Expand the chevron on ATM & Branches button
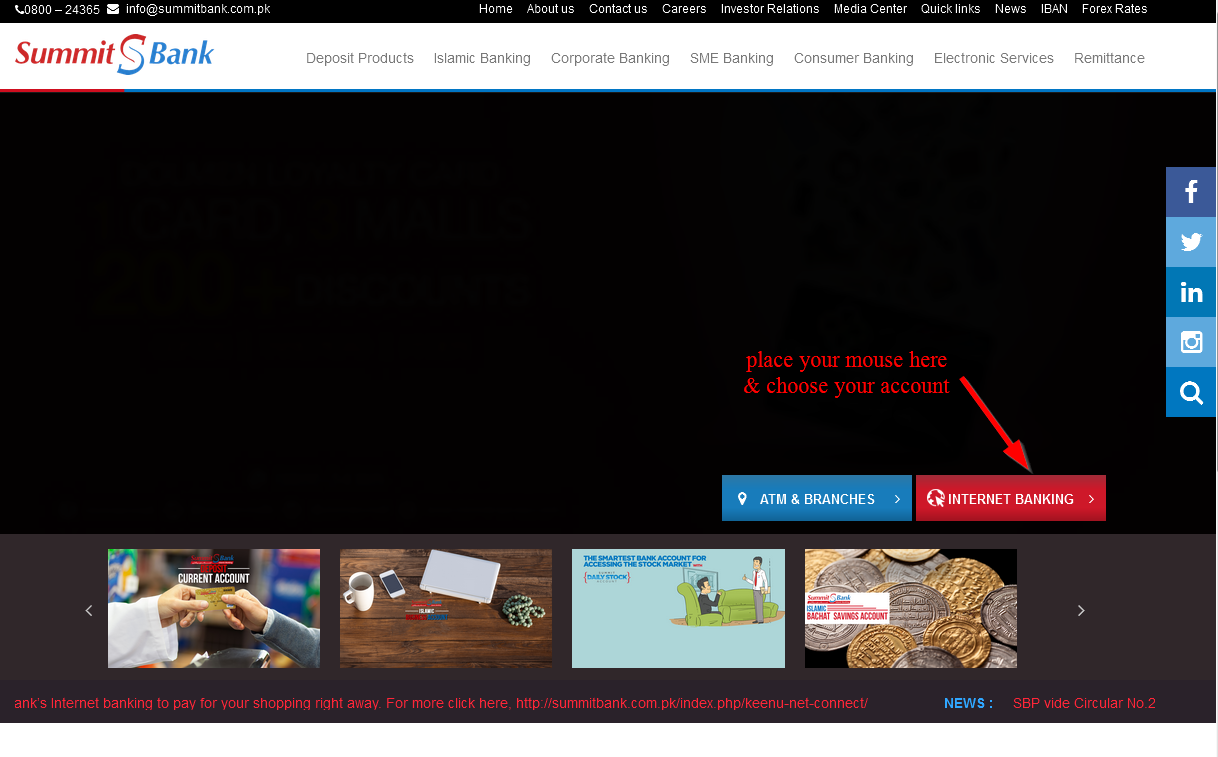This screenshot has width=1218, height=757. tap(897, 498)
